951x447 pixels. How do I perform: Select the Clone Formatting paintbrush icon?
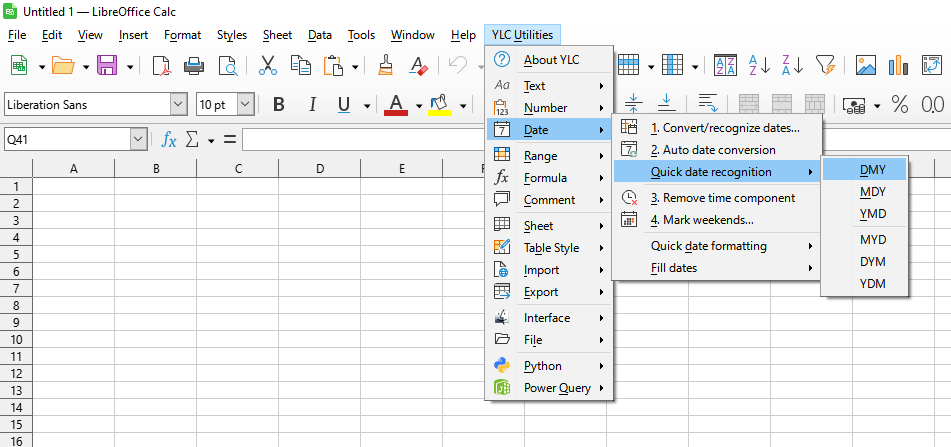(x=385, y=66)
